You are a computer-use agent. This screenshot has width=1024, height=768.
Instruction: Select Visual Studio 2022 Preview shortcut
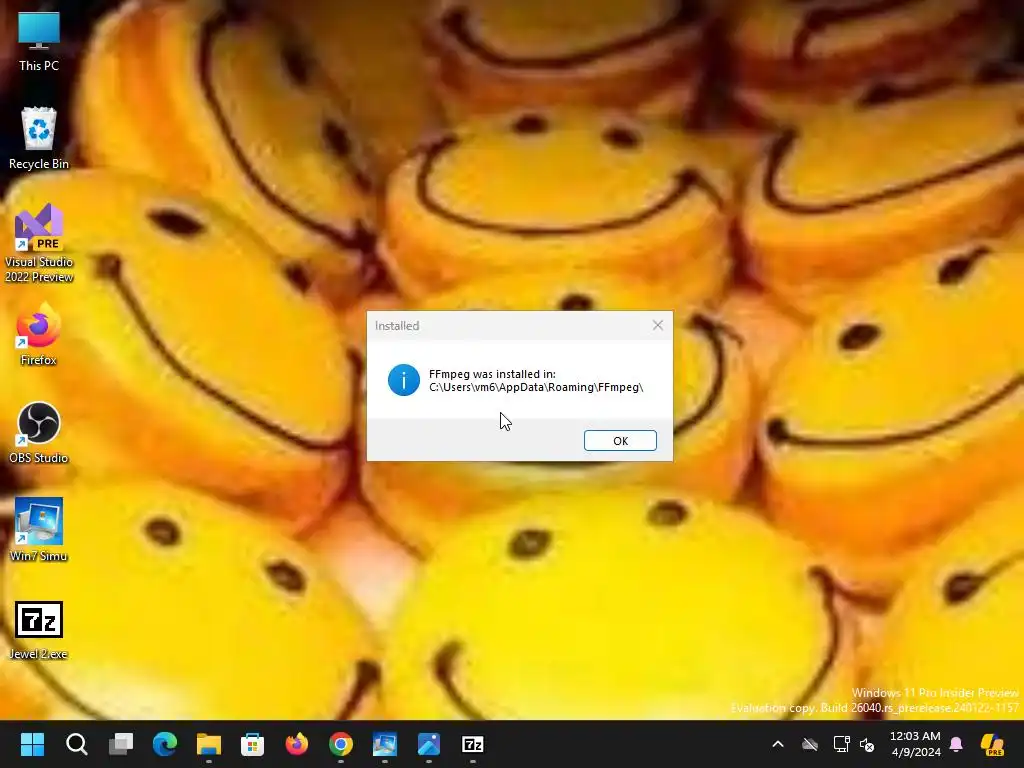pyautogui.click(x=39, y=243)
